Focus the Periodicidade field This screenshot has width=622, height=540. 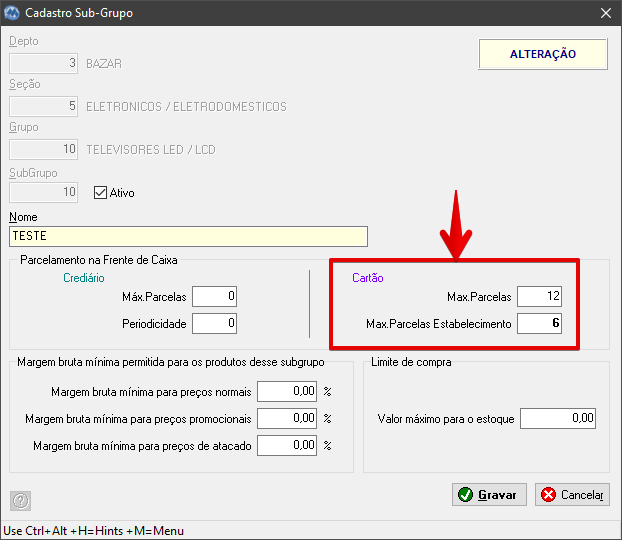[x=215, y=323]
